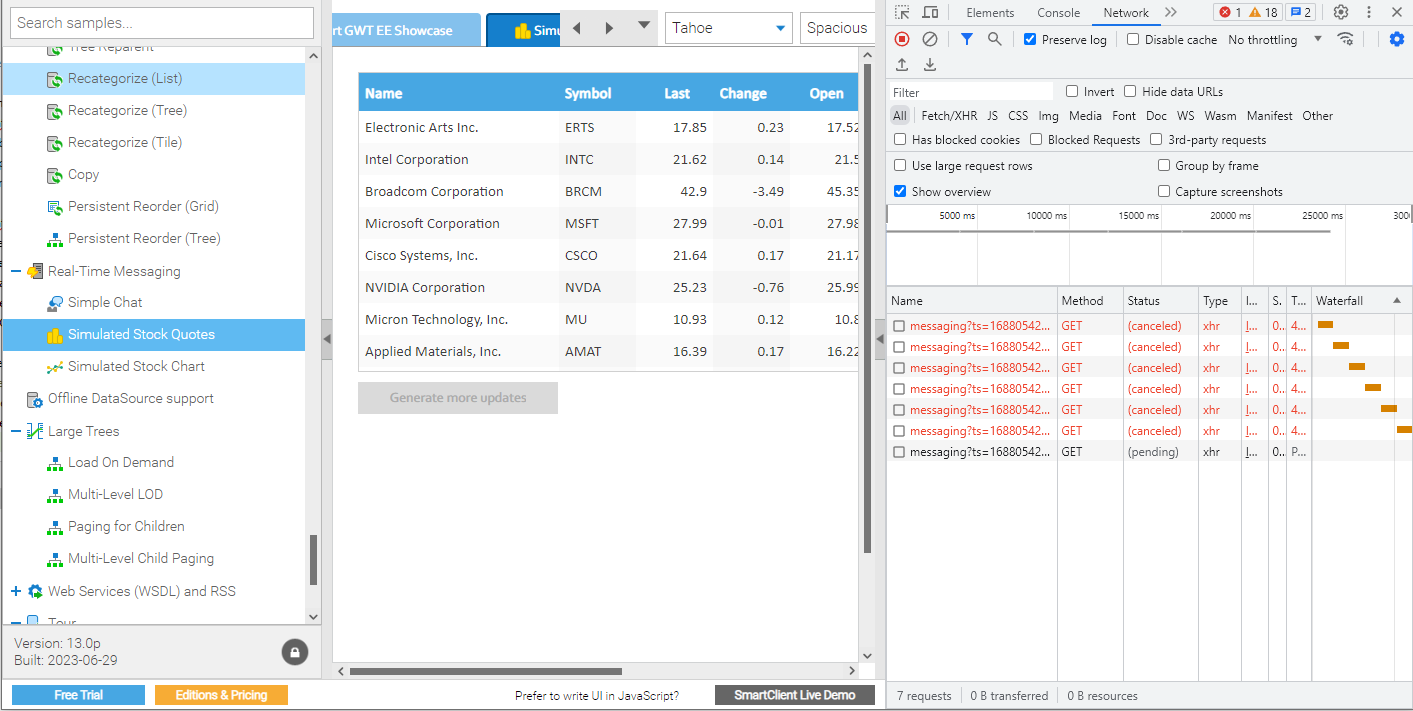Screen dimensions: 1413x711
Task: Open the network conditions wifi icon
Action: pos(1346,39)
